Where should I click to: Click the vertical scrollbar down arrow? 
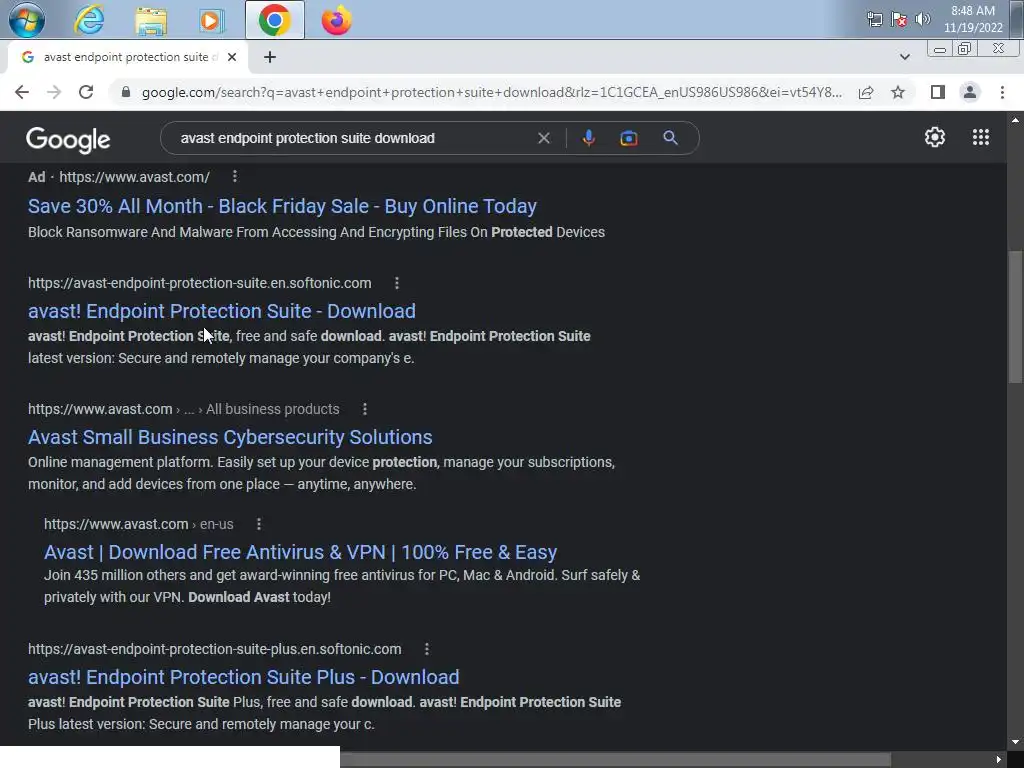pos(1015,743)
